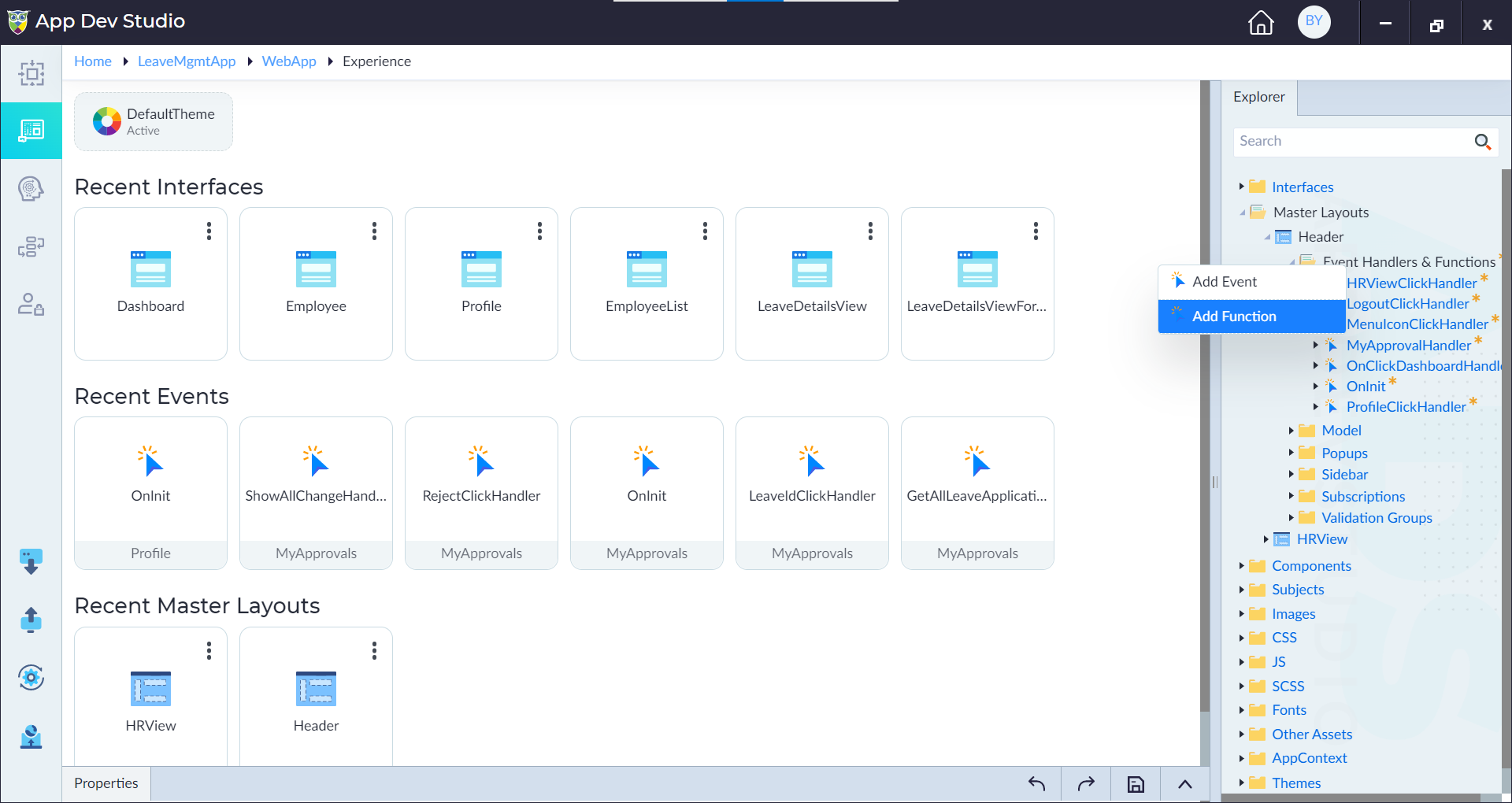Open the BY user avatar menu
This screenshot has height=803, width=1512.
[x=1314, y=22]
